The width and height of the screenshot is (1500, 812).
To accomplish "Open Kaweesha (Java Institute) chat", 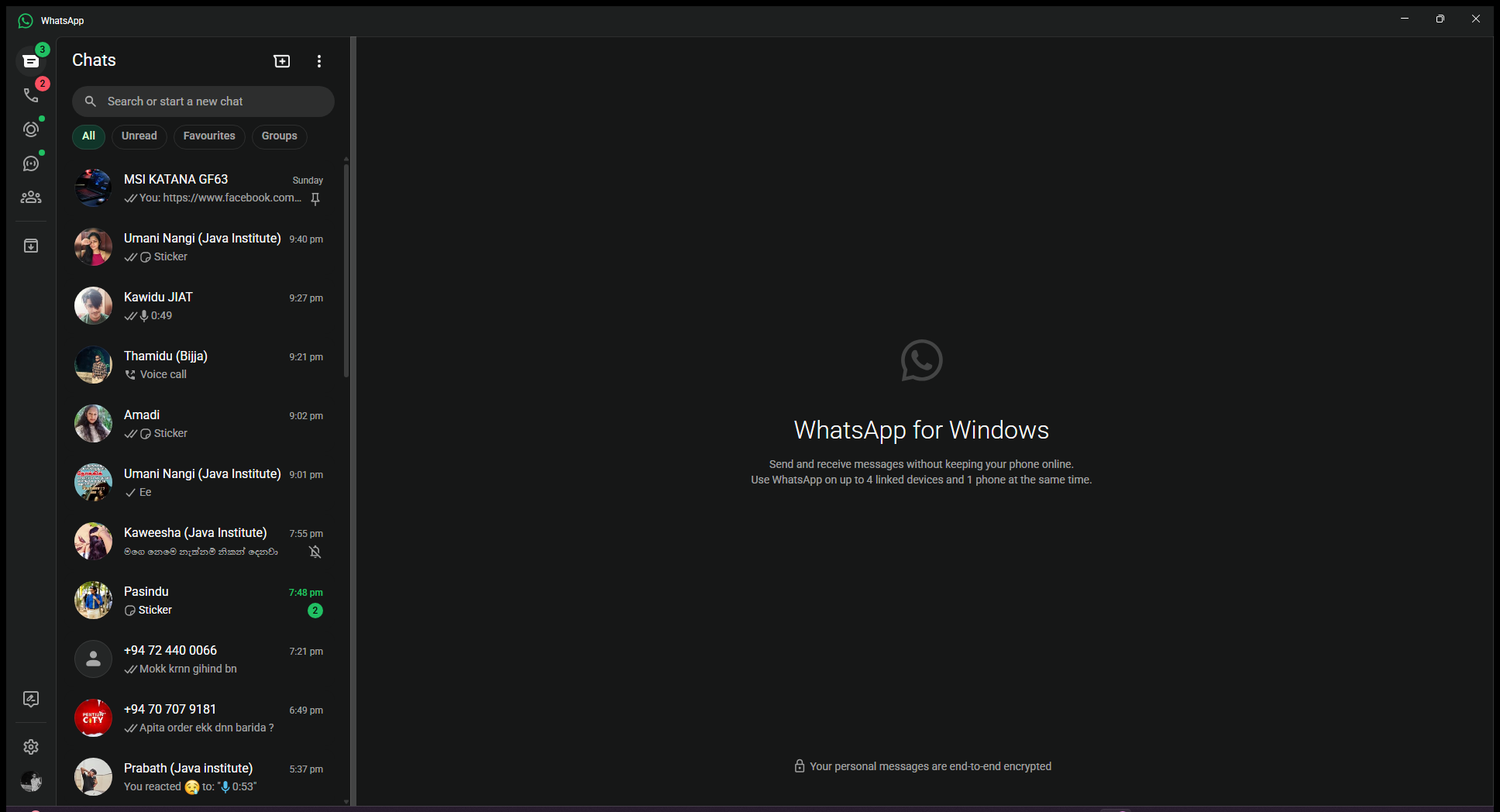I will 203,542.
